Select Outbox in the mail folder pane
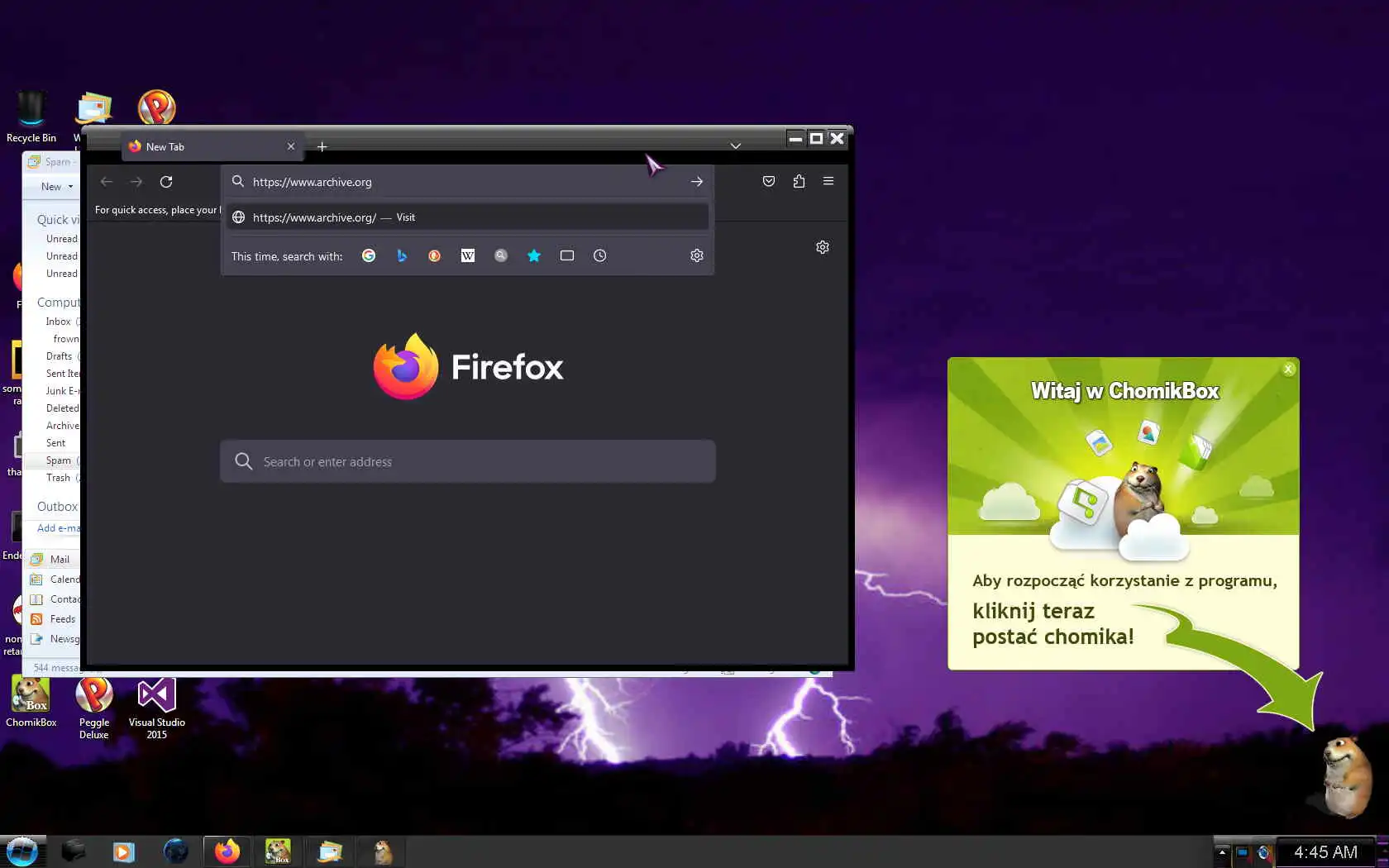The image size is (1389, 868). coord(57,507)
